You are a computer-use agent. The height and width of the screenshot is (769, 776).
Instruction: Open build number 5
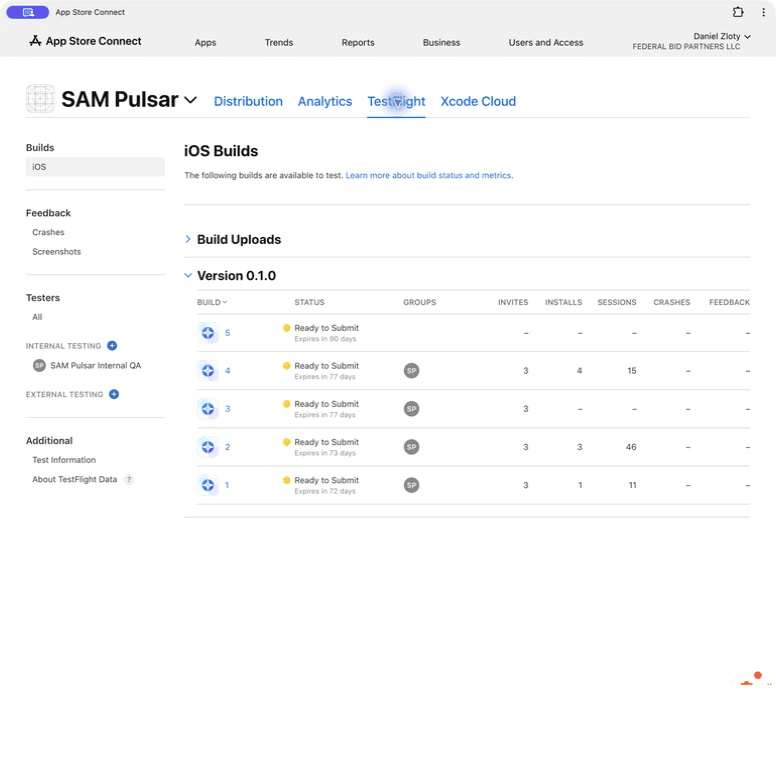[228, 333]
